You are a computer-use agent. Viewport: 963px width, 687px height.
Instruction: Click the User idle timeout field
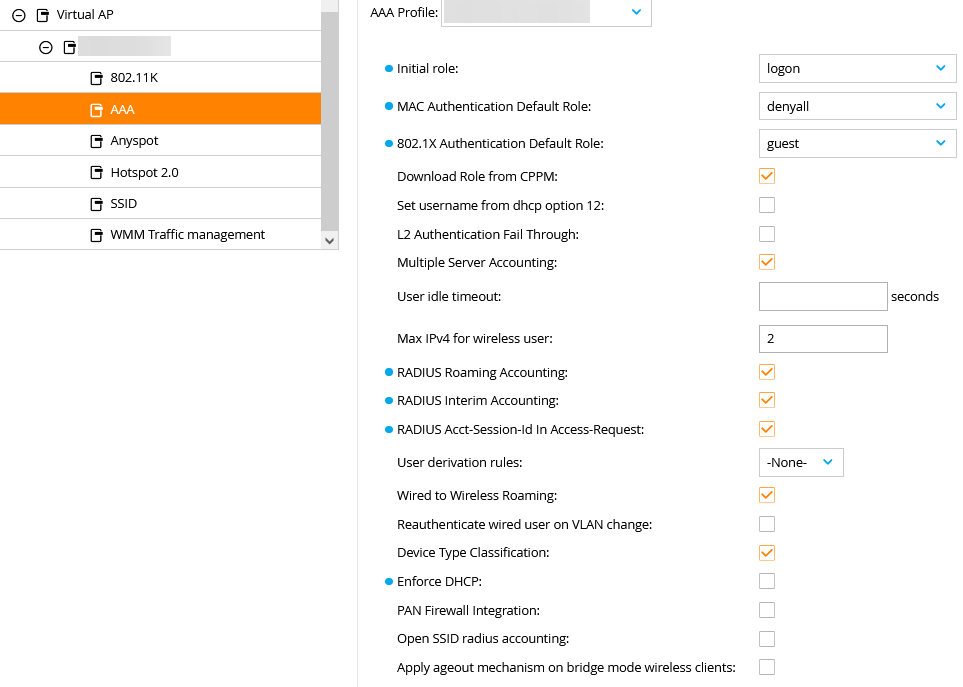point(823,296)
